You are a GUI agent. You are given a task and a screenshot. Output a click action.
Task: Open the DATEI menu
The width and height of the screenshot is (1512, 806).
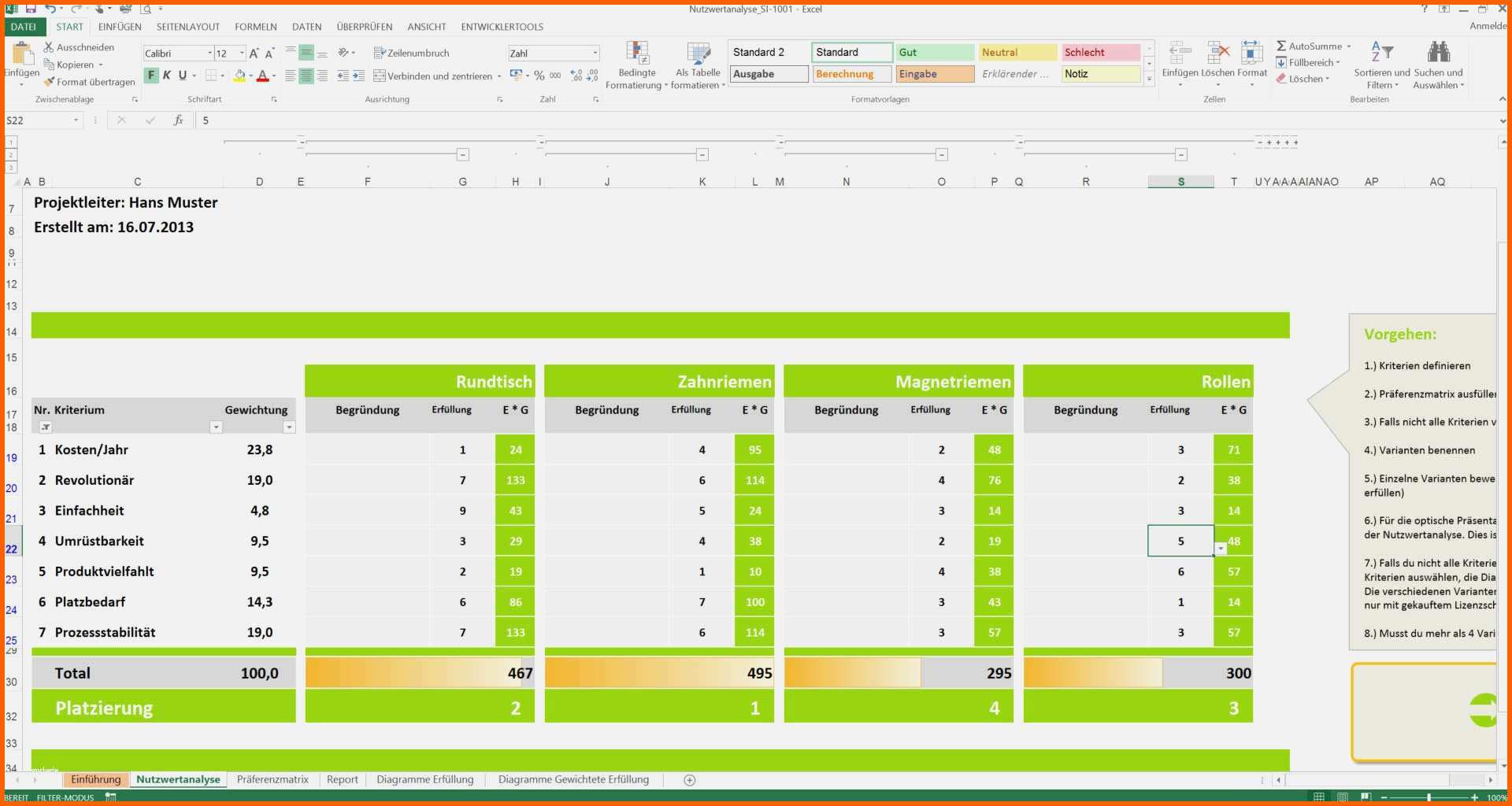tap(24, 27)
